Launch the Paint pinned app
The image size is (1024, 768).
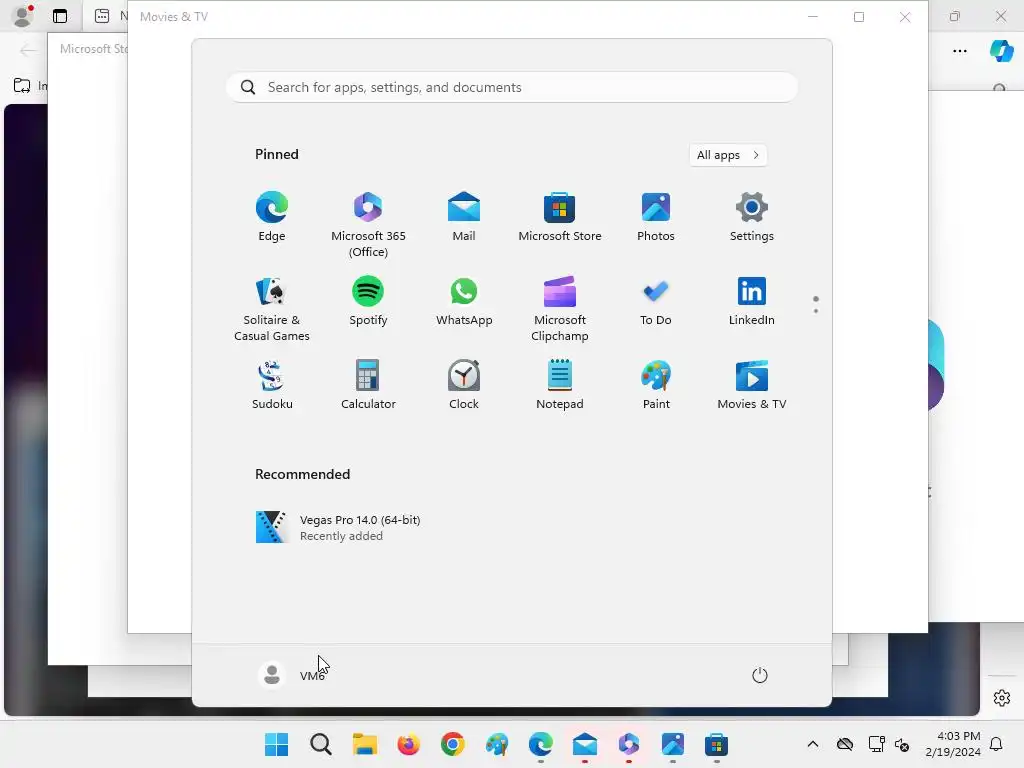click(x=656, y=385)
